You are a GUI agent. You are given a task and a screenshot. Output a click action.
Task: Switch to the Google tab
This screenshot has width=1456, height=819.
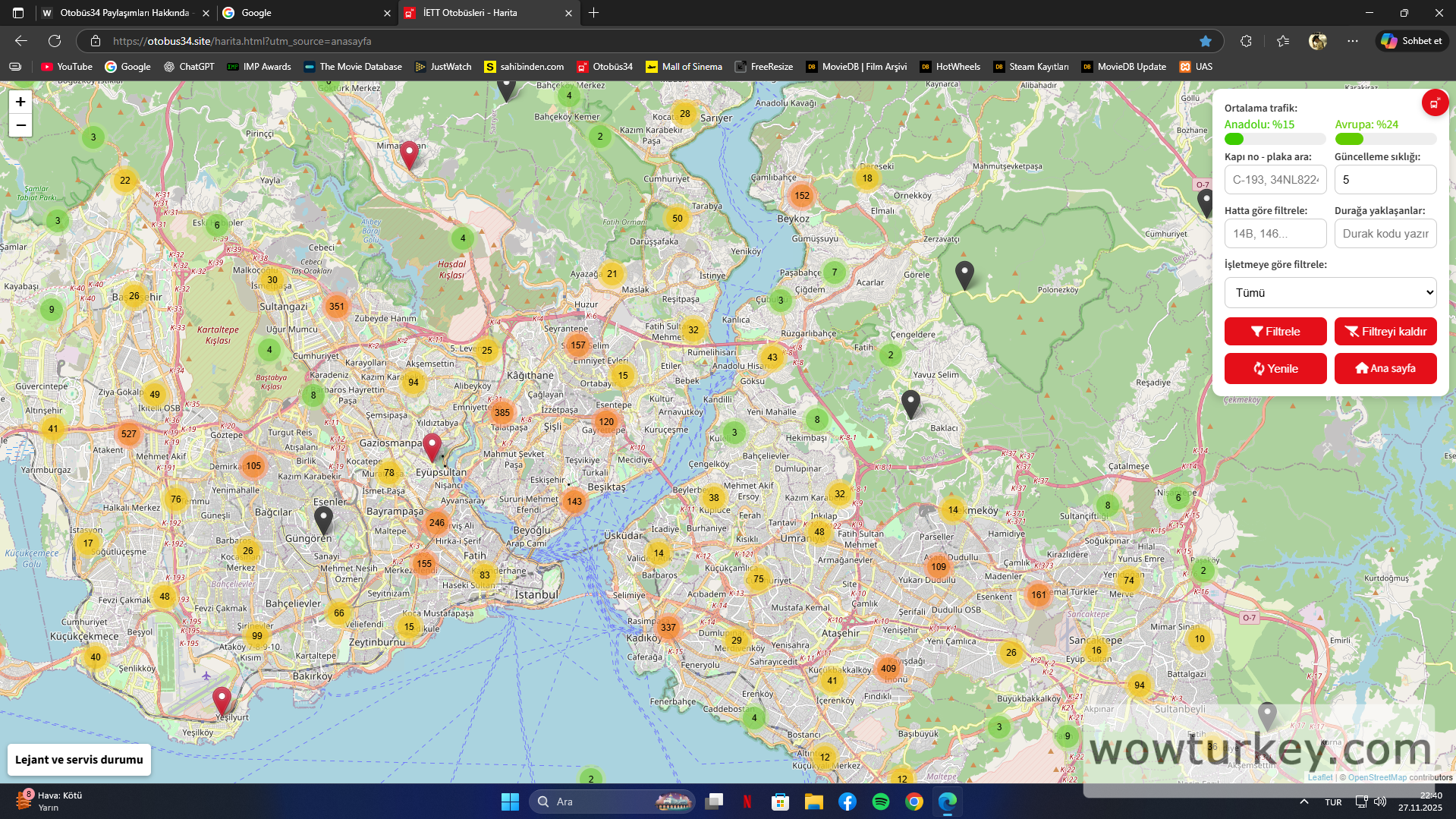[303, 13]
